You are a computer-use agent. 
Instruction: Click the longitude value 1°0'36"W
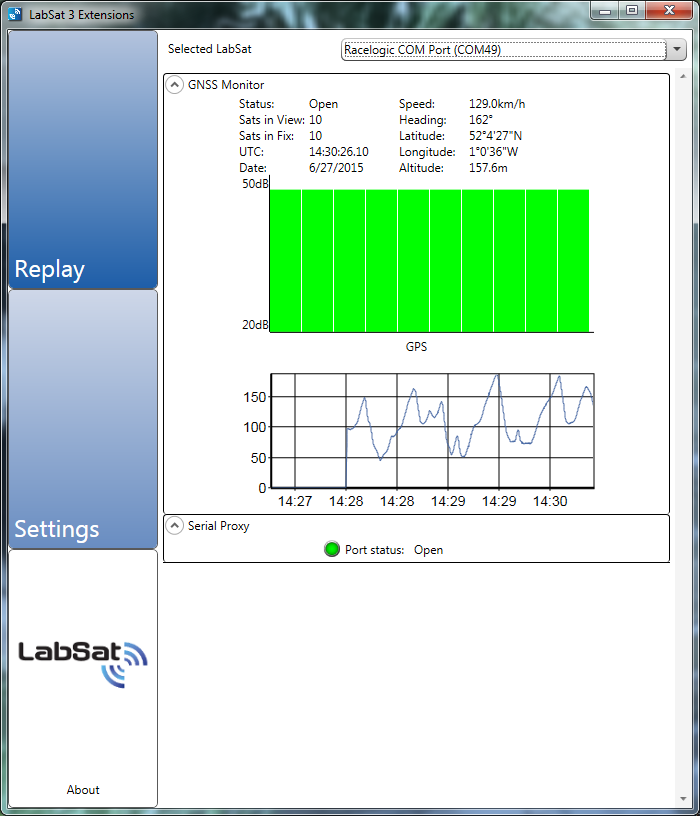point(493,151)
